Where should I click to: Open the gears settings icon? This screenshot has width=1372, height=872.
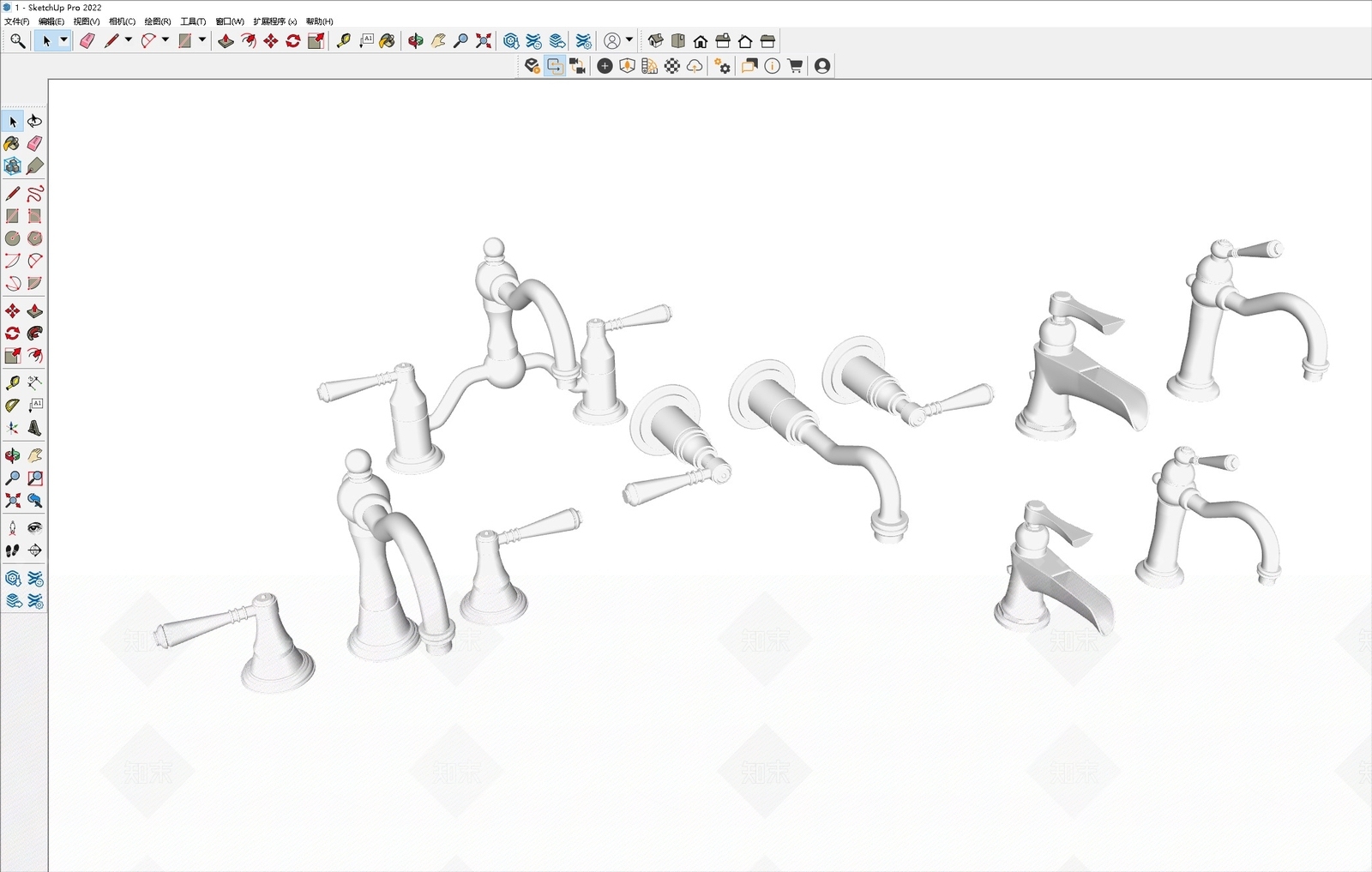point(723,66)
